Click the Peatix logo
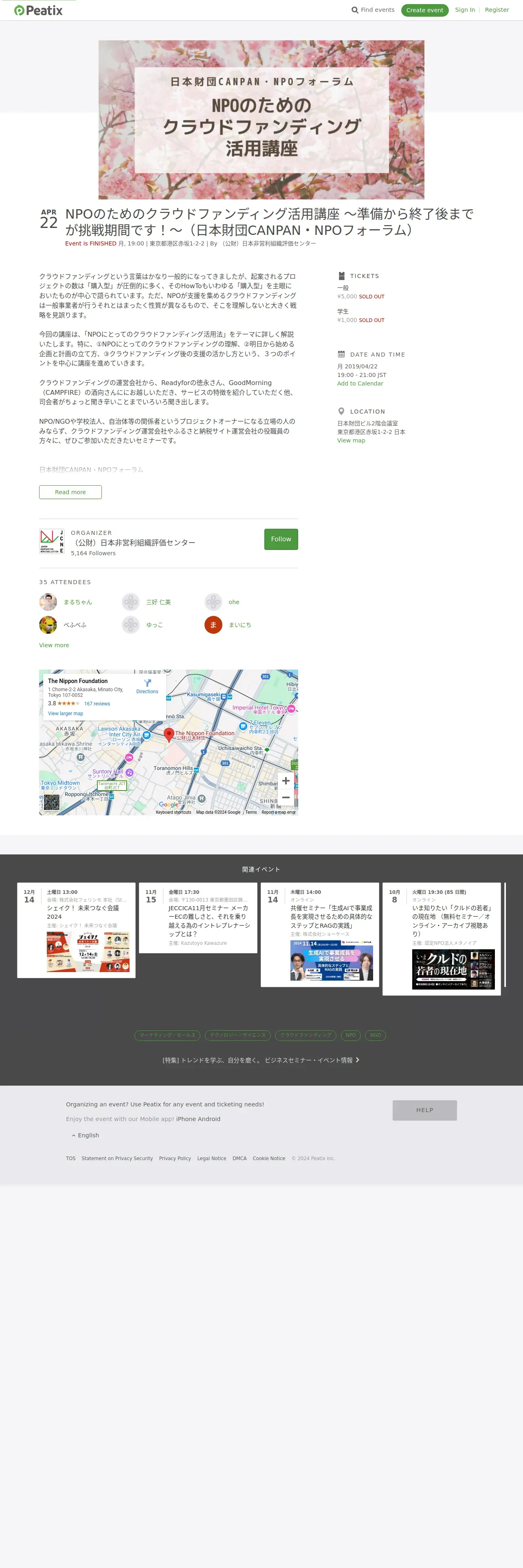Viewport: 523px width, 1568px height. coord(38,10)
